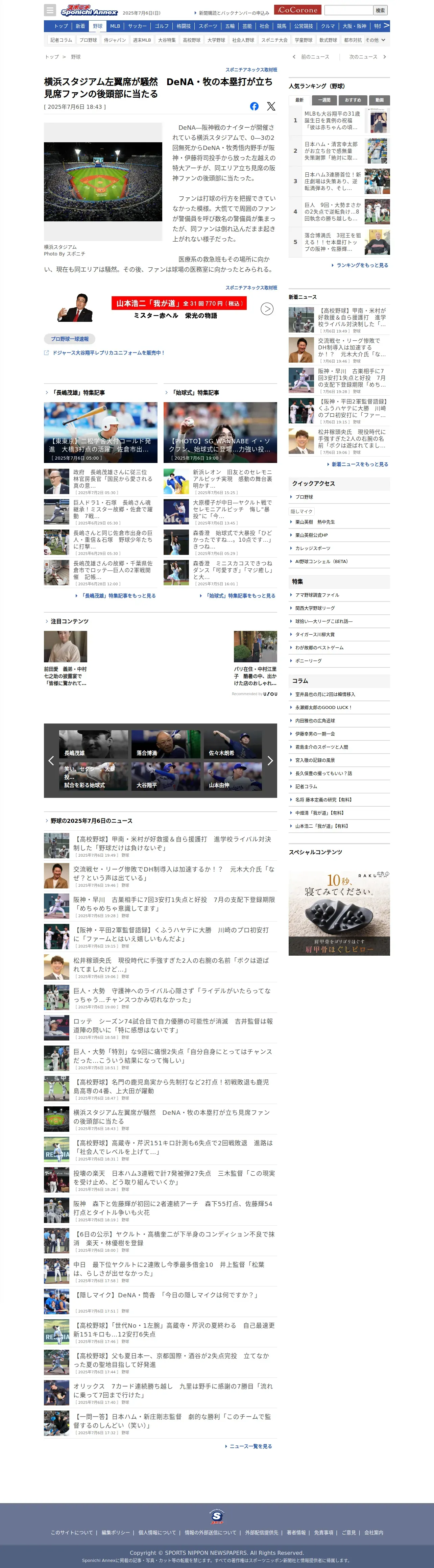Click next arrow in player carousel
This screenshot has height=1568, width=434.
point(270,760)
